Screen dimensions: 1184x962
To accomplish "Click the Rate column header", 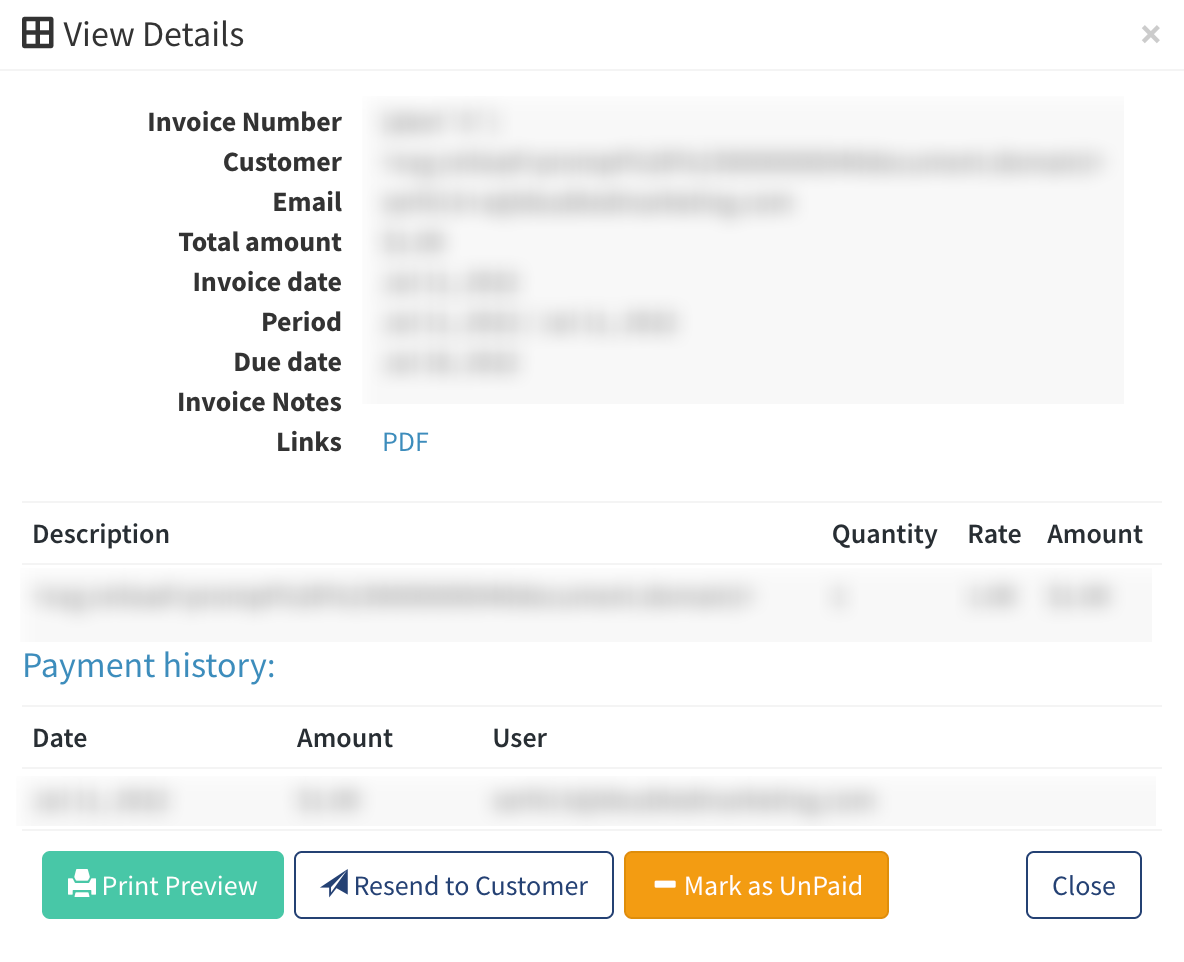I will (993, 534).
